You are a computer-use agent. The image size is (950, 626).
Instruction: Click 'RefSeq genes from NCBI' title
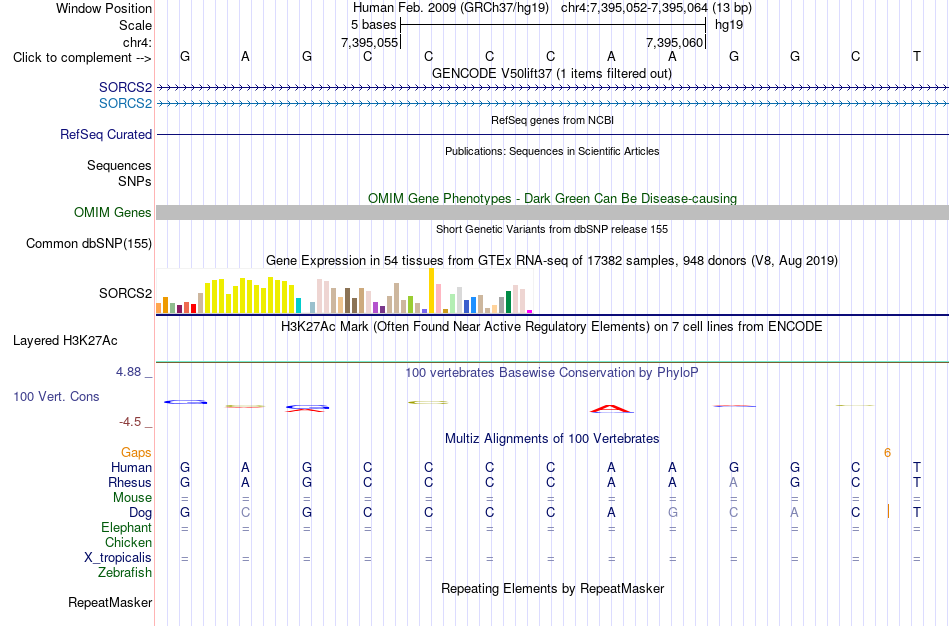click(552, 120)
